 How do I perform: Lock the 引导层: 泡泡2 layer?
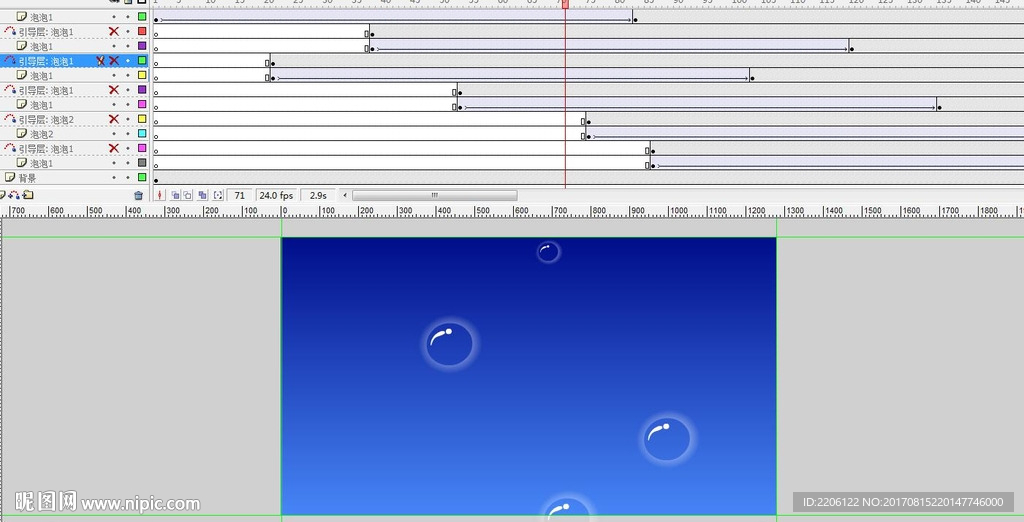click(x=128, y=120)
